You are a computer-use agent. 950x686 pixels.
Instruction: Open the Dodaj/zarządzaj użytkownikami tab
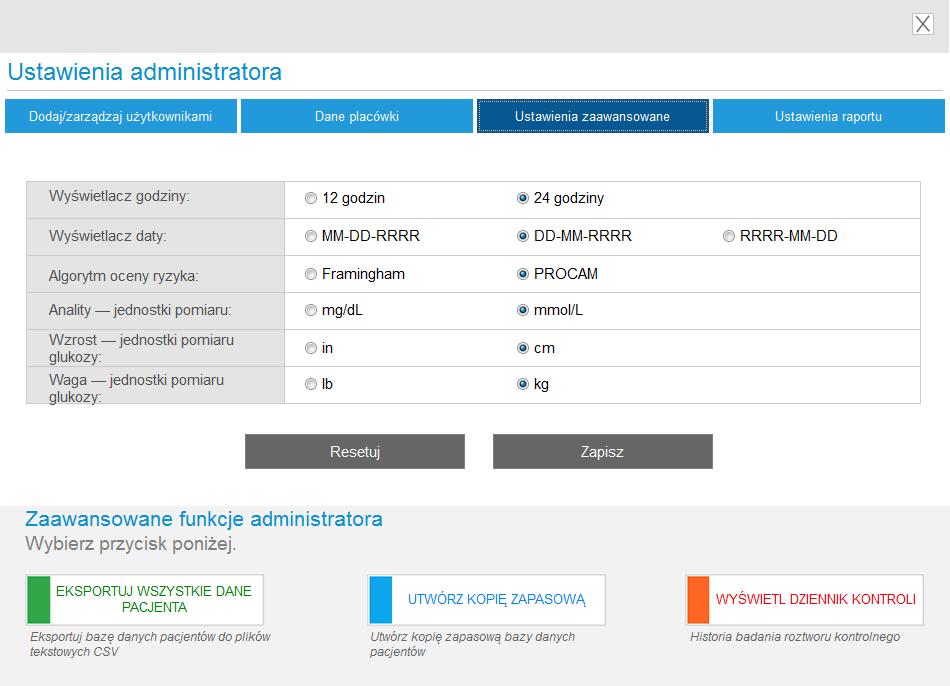pyautogui.click(x=121, y=116)
